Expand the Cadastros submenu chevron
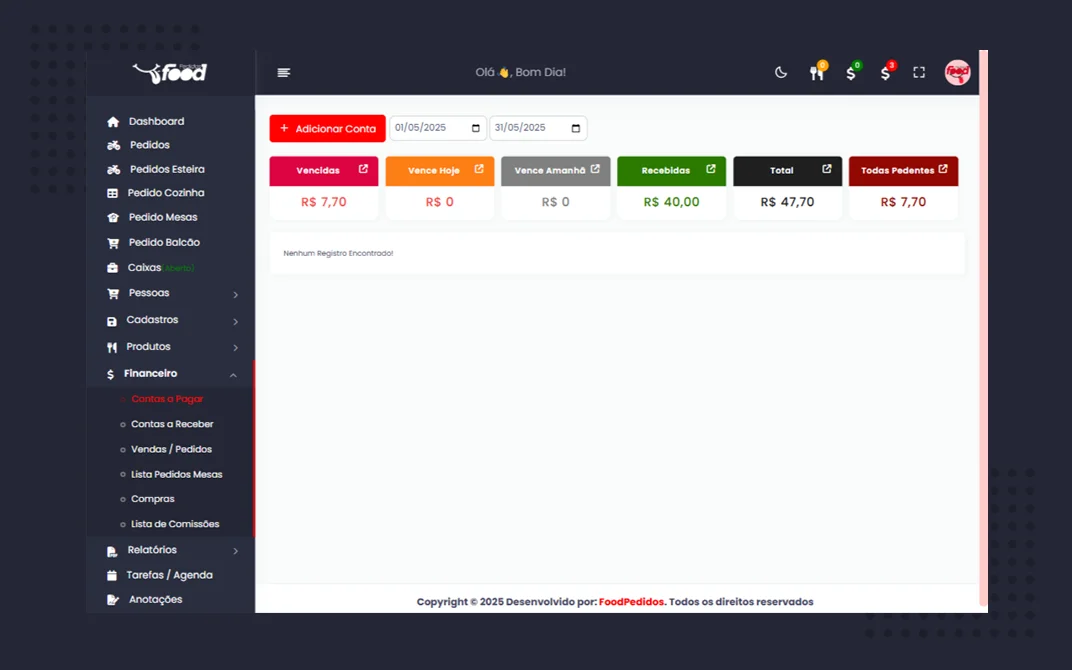Viewport: 1072px width, 670px height. (235, 321)
